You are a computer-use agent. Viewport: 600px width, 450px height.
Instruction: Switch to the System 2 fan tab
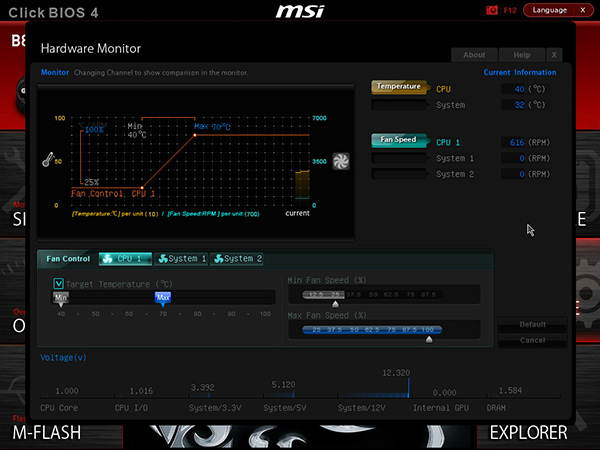(x=237, y=259)
